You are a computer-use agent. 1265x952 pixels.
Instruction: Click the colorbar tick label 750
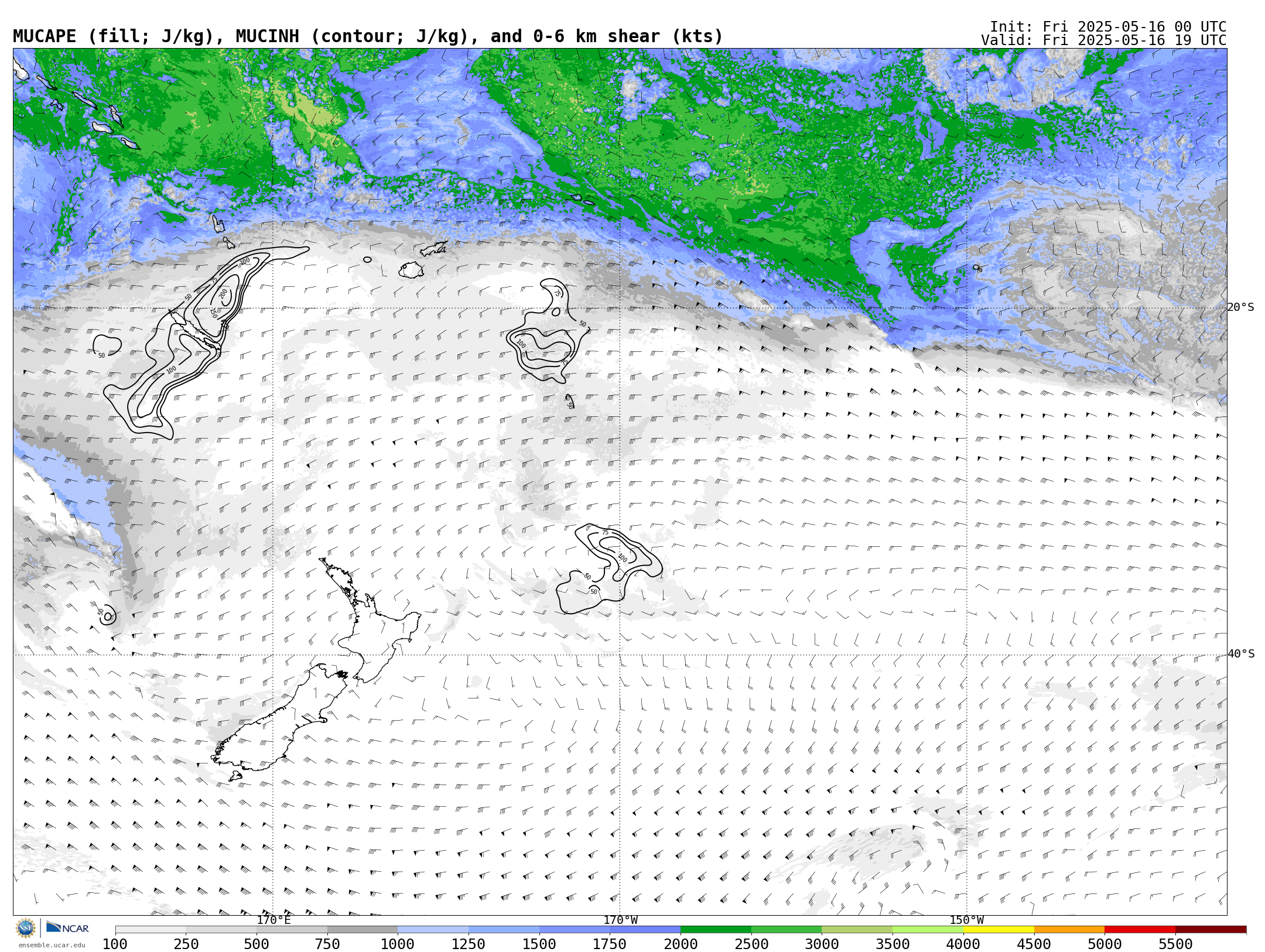pos(327,944)
